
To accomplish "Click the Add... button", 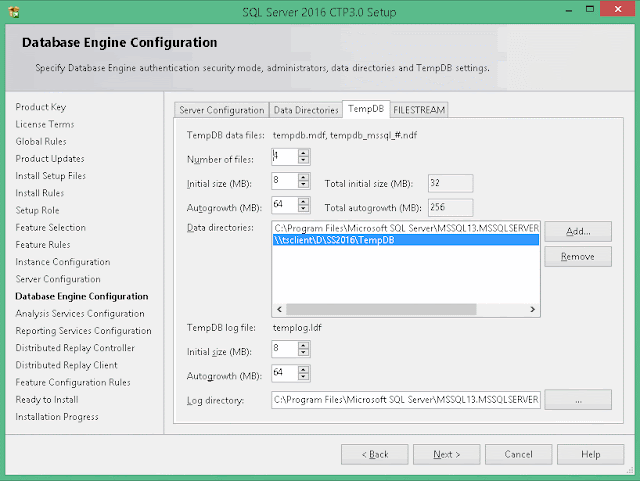I will [x=578, y=232].
